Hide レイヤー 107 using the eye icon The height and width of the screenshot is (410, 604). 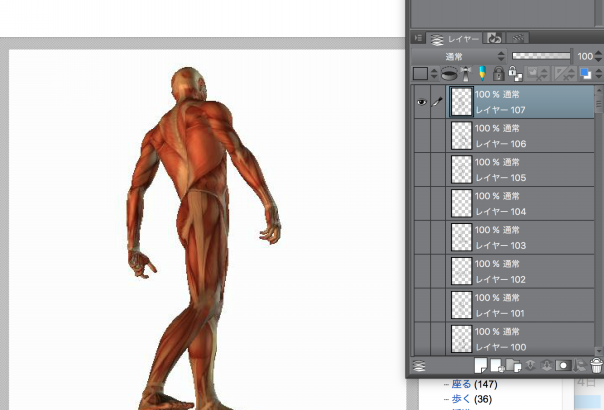pyautogui.click(x=420, y=101)
